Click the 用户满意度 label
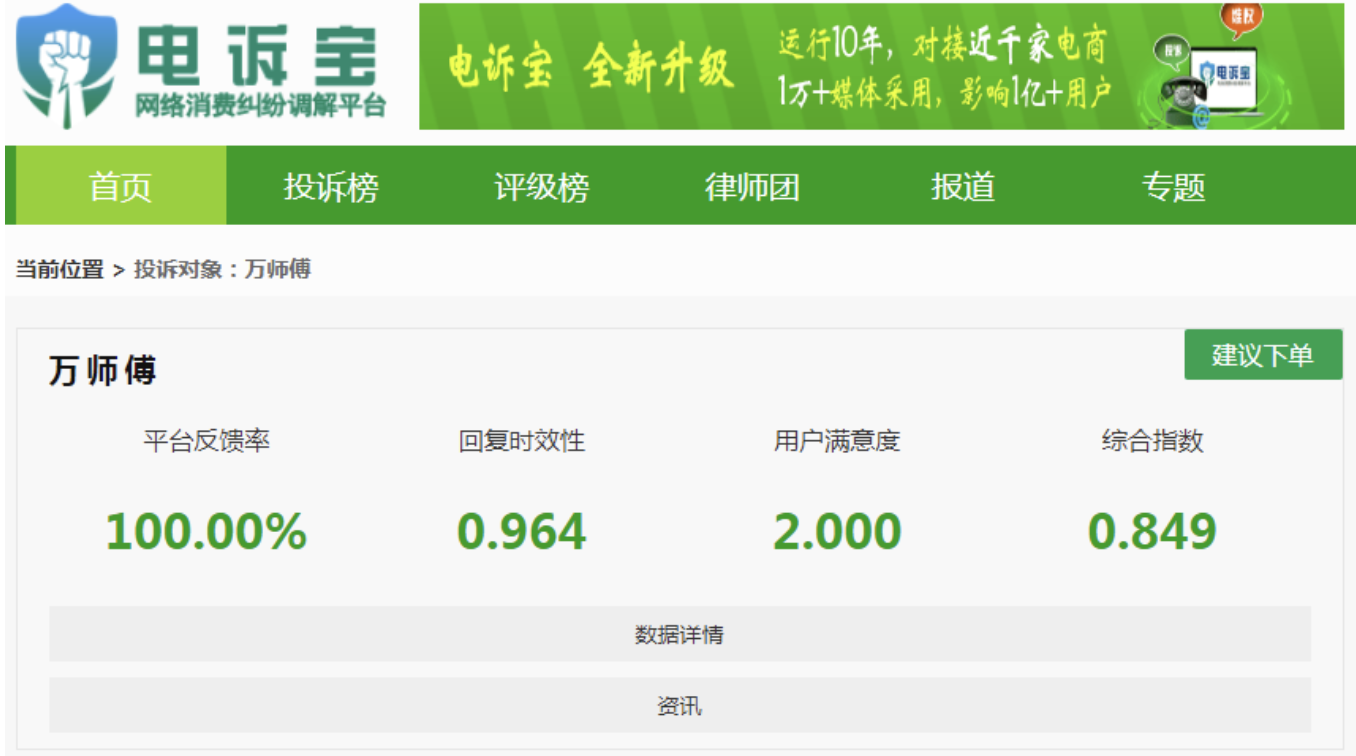 click(837, 441)
